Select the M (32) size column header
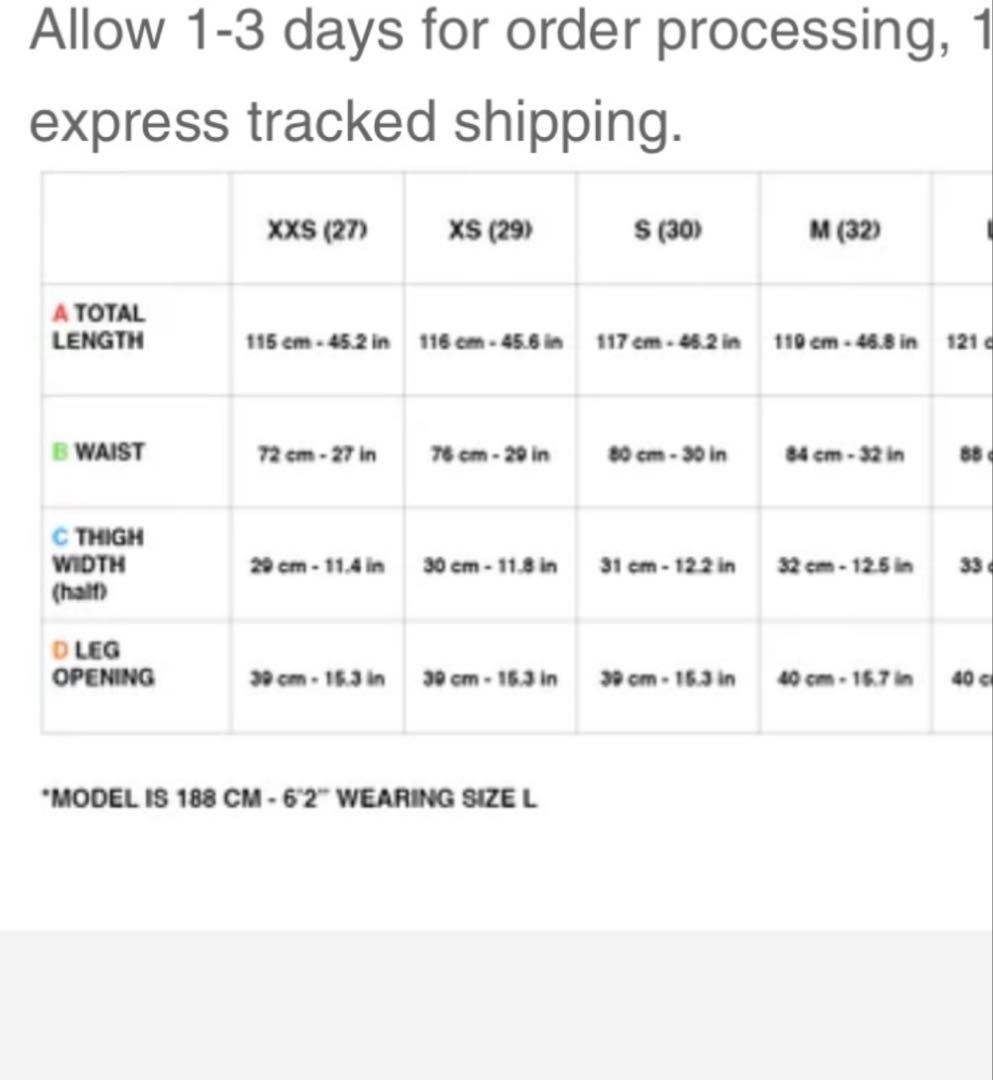Image resolution: width=993 pixels, height=1080 pixels. pos(845,231)
